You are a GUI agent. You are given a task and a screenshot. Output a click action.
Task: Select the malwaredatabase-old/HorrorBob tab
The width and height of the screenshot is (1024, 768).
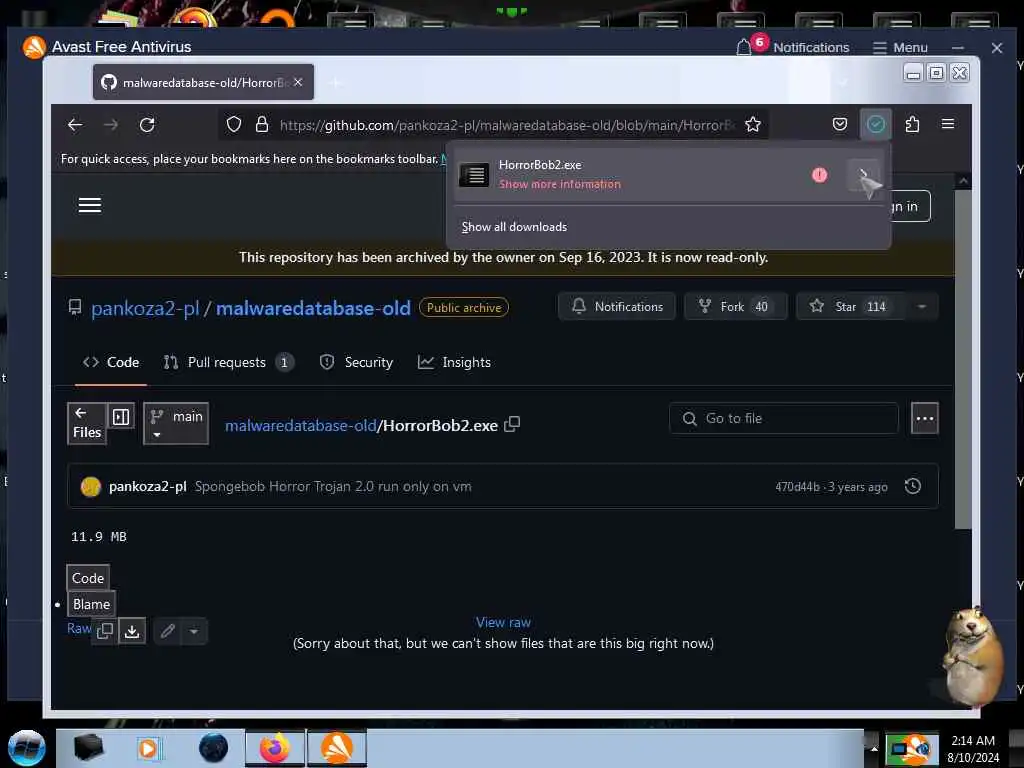203,82
